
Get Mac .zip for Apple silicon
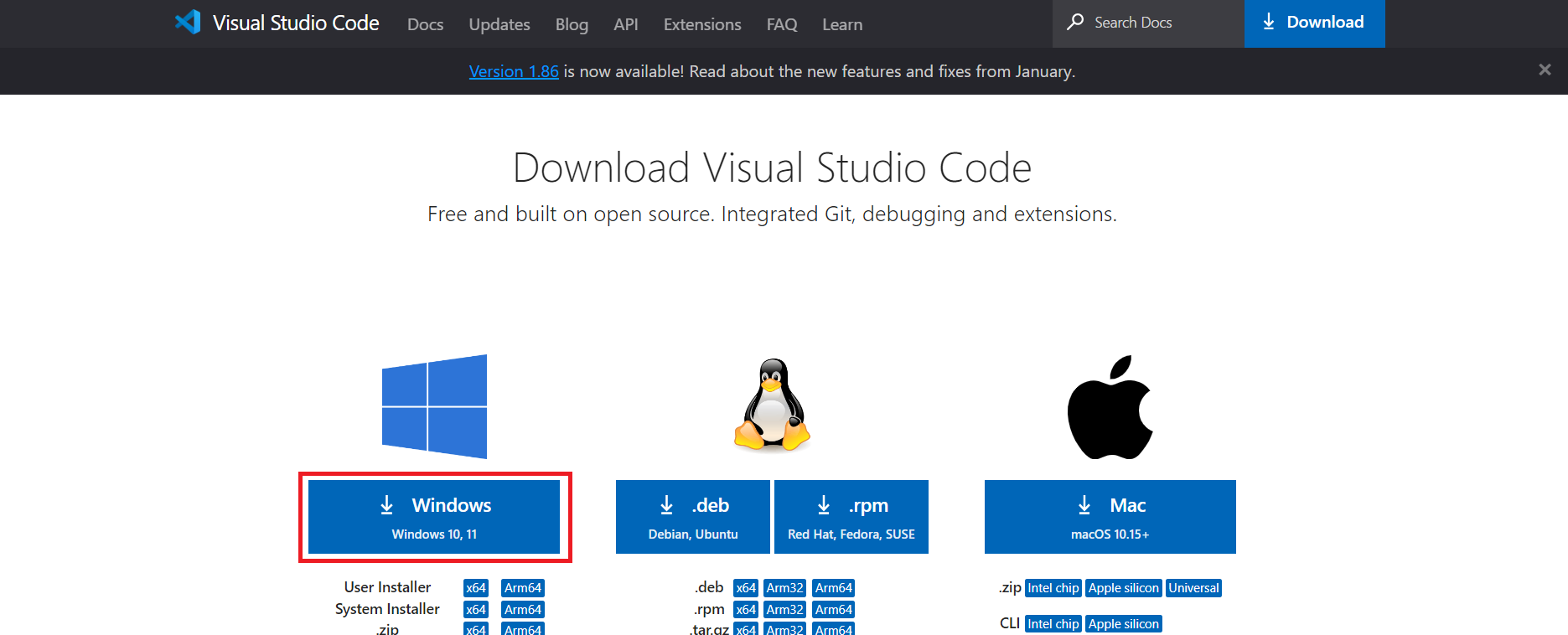pyautogui.click(x=1124, y=588)
